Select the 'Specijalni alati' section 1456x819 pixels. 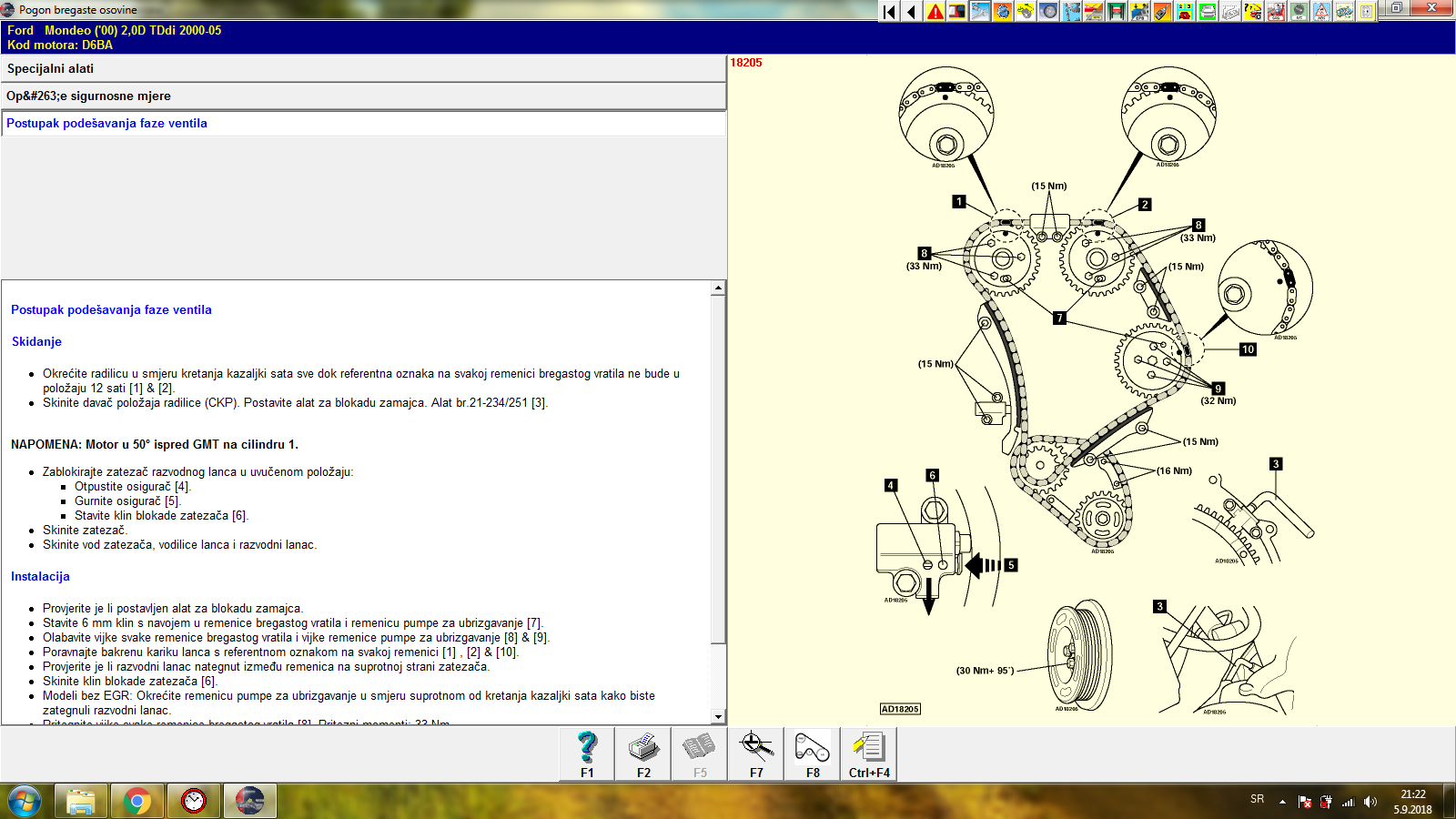363,69
